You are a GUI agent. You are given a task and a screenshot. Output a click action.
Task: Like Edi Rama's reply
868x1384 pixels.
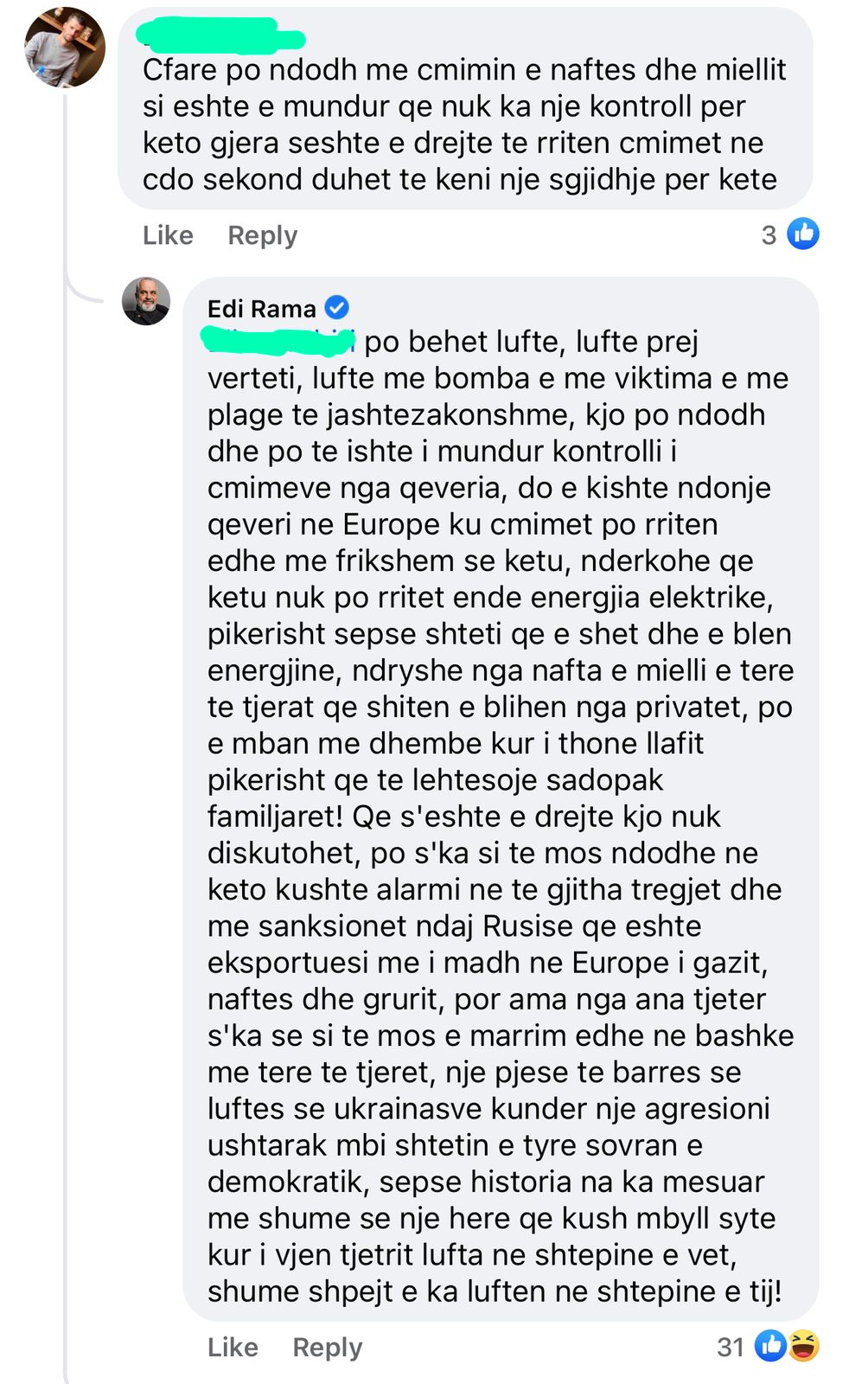233,1347
